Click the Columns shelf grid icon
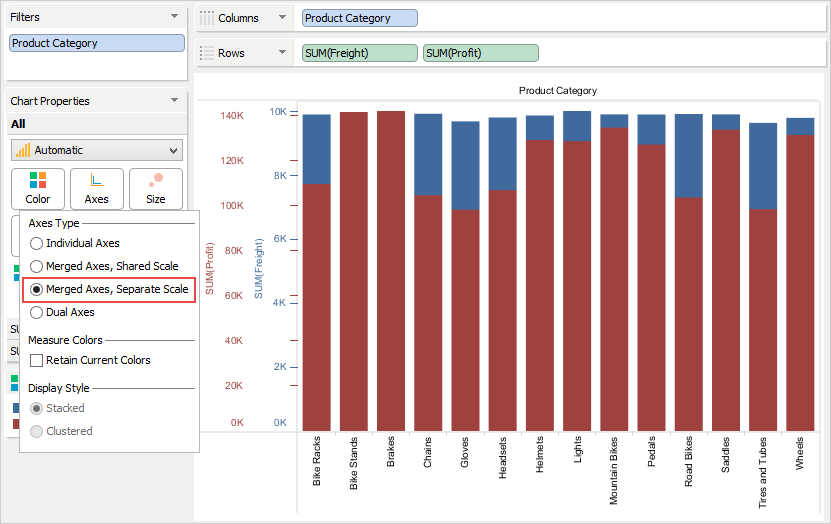Image resolution: width=831 pixels, height=524 pixels. (x=207, y=18)
